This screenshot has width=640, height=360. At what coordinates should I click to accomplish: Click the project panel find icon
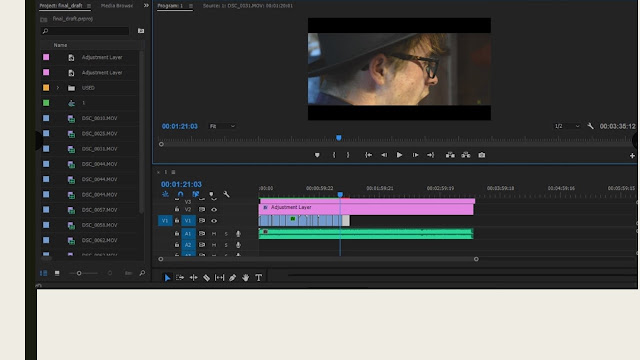(142, 273)
